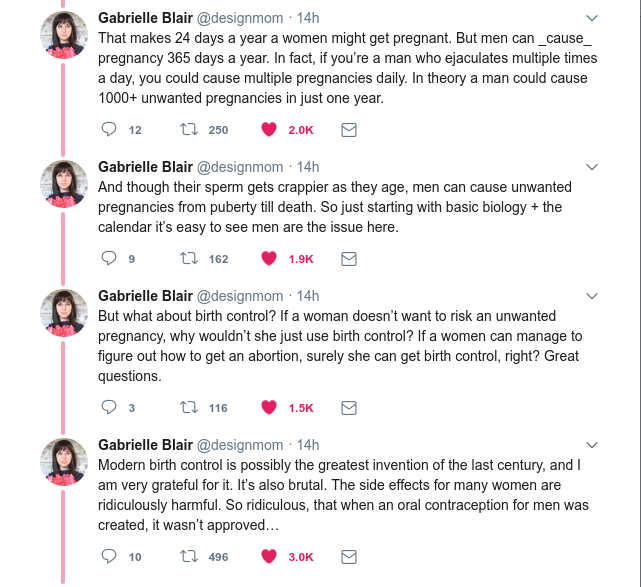This screenshot has width=641, height=587.
Task: Retweet the tweet with 116 retweets
Action: (x=187, y=407)
